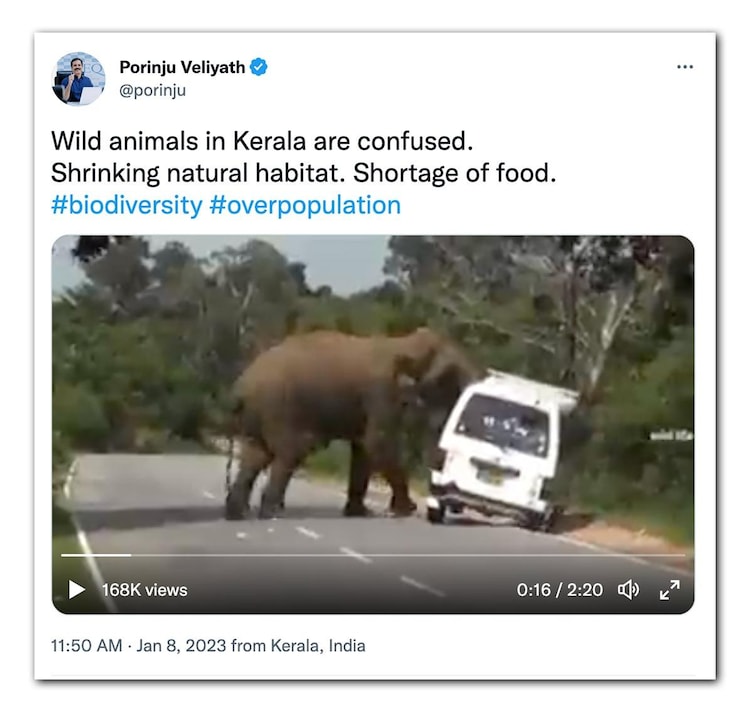Open Porinju Veliyath's profile picture
The image size is (750, 712).
pos(79,78)
